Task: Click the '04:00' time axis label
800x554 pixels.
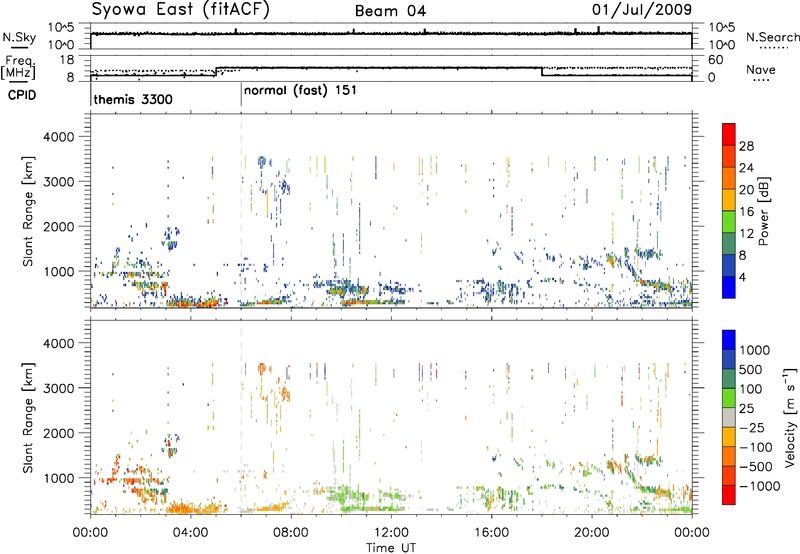Action: click(x=191, y=533)
